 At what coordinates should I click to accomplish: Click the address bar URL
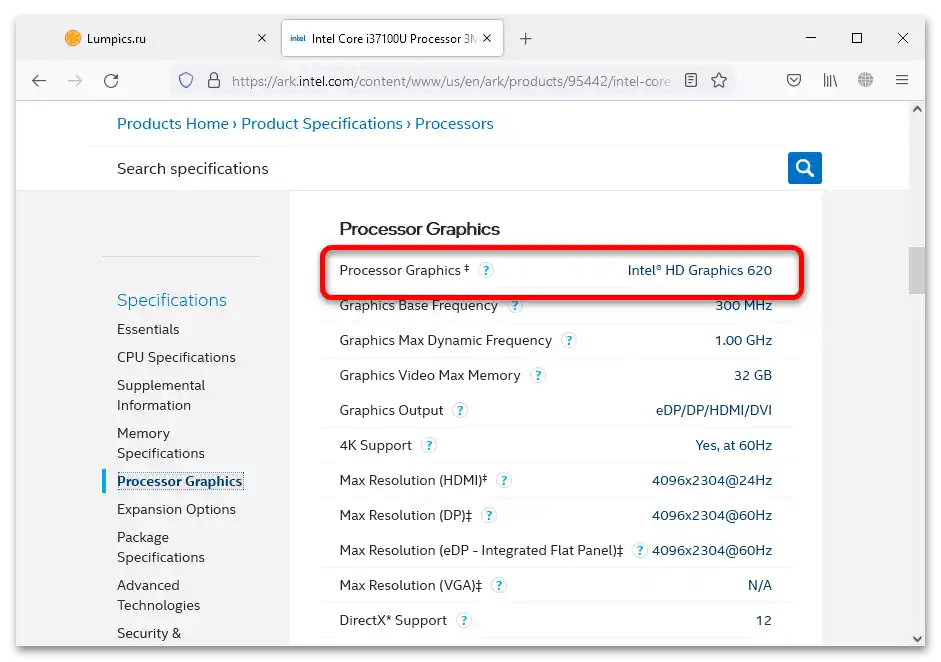pyautogui.click(x=451, y=81)
